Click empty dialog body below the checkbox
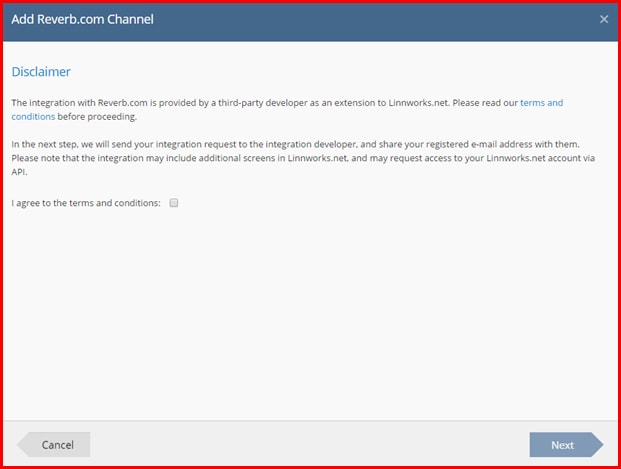This screenshot has width=621, height=469. 310,313
